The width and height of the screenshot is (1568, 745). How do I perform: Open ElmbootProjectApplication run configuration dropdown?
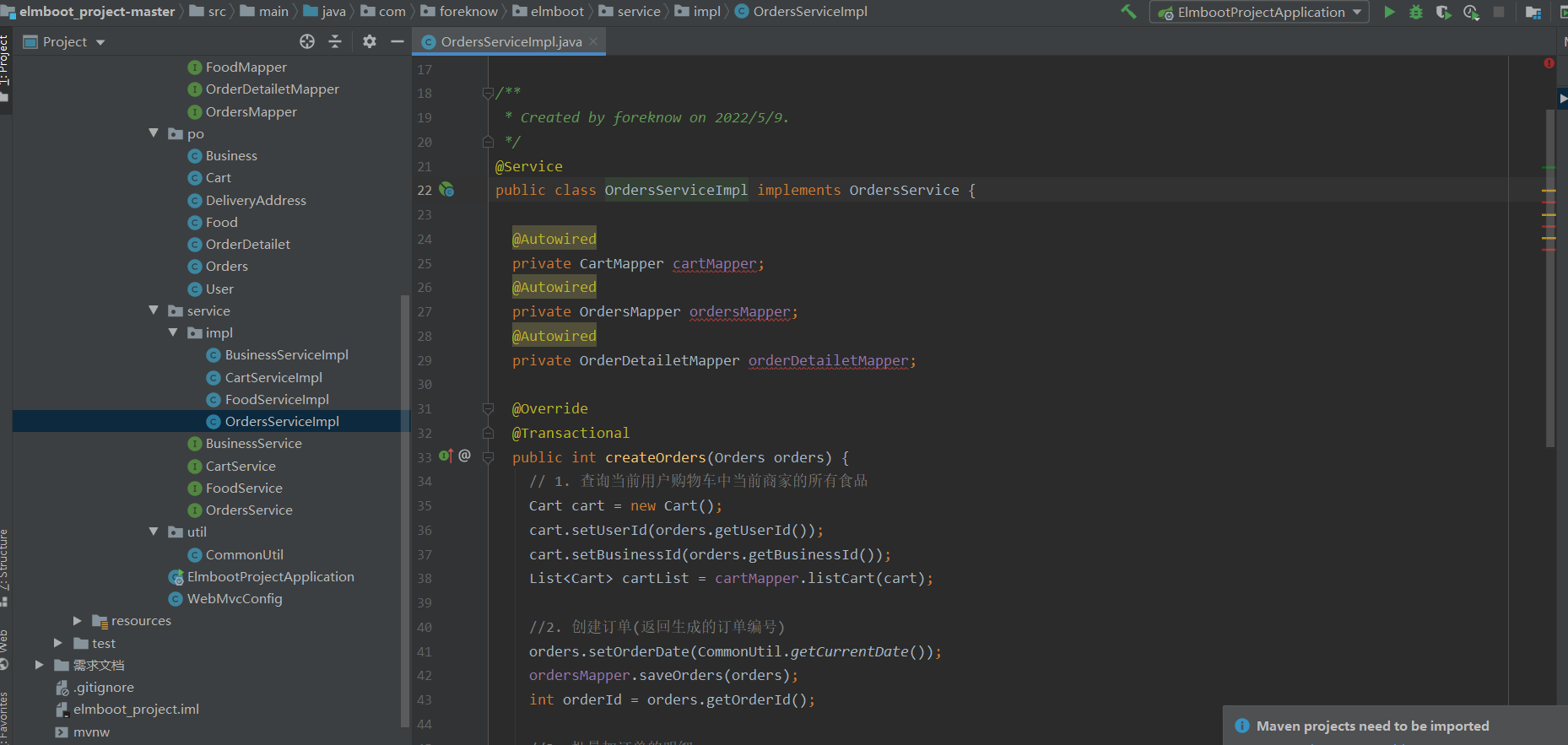[1259, 12]
